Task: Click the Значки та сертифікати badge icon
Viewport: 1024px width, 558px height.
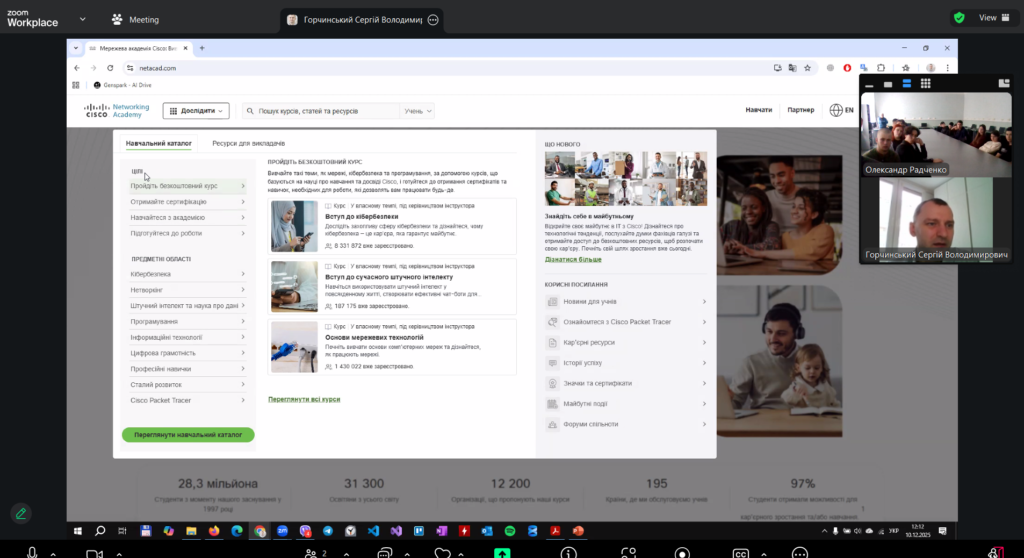Action: click(553, 383)
